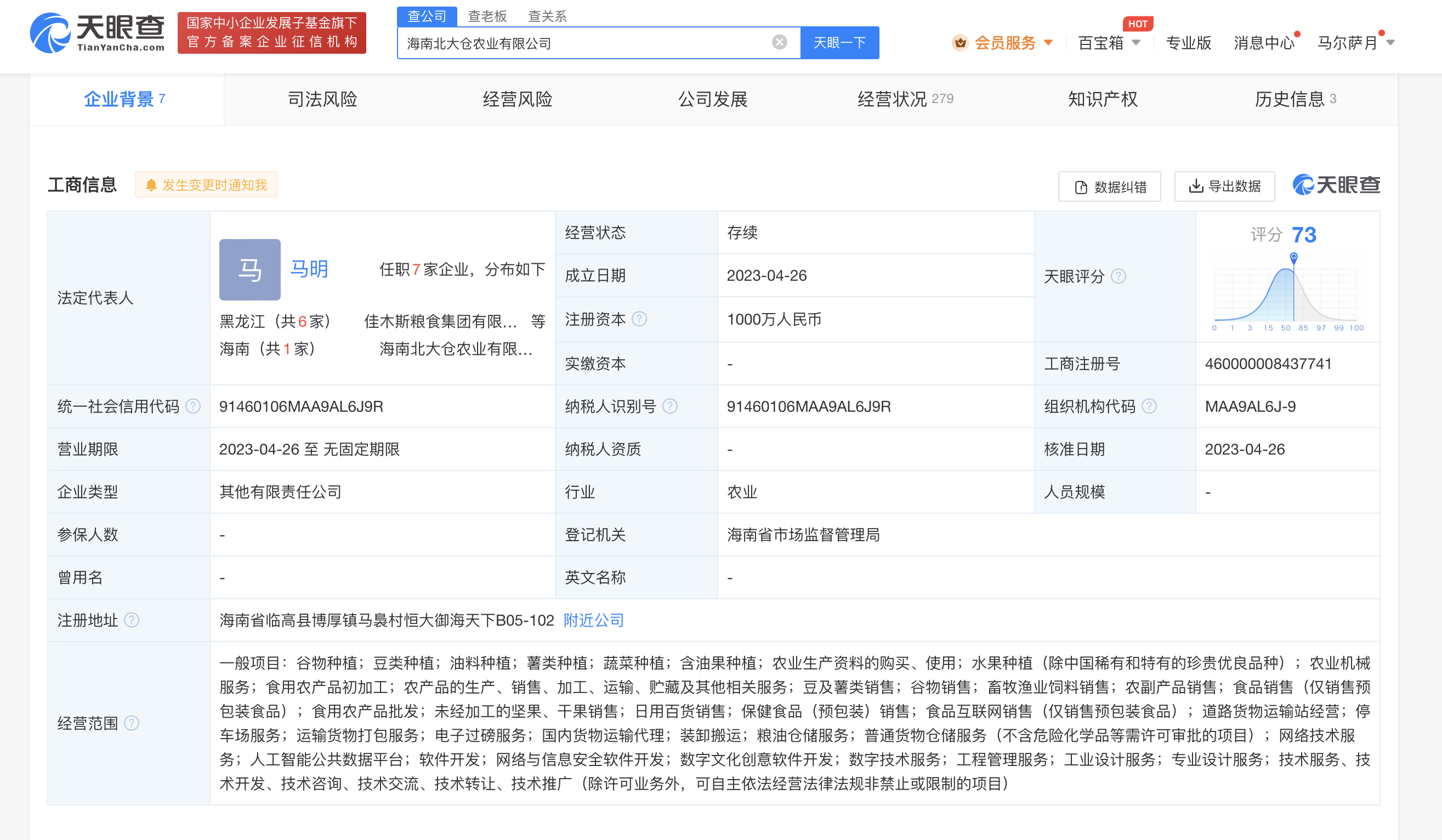Open the 公司发展 tab
1442x840 pixels.
pos(712,99)
